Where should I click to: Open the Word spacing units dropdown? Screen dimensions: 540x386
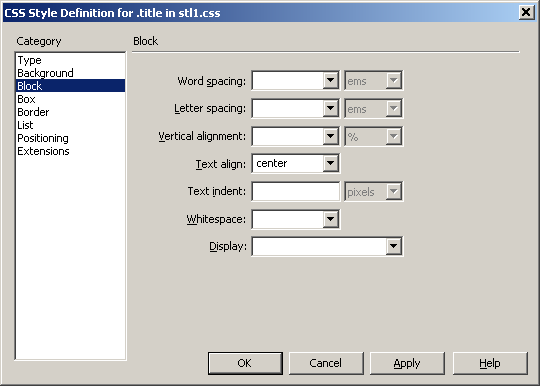[373, 81]
